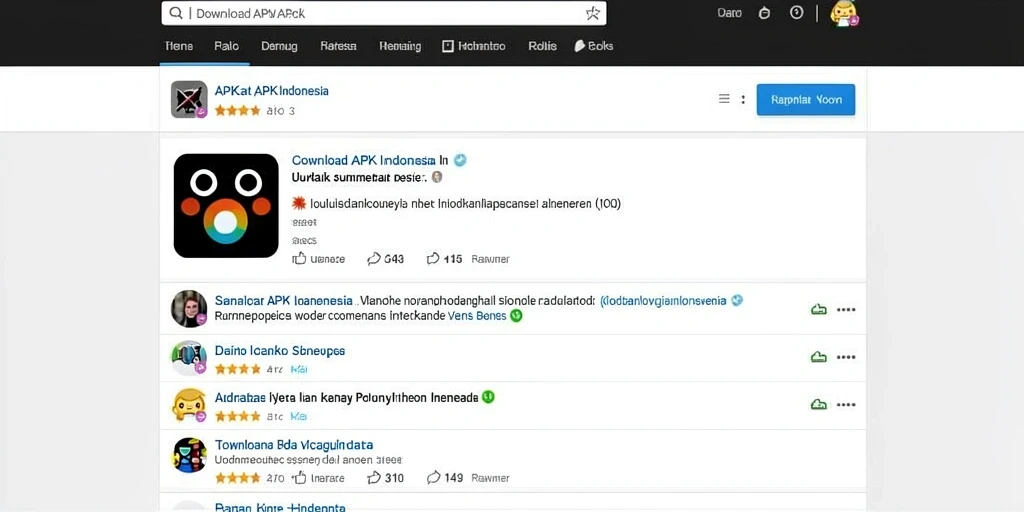The image size is (1024, 512).
Task: Open the blue parenthesized link in Sanalcar row
Action: pos(663,300)
